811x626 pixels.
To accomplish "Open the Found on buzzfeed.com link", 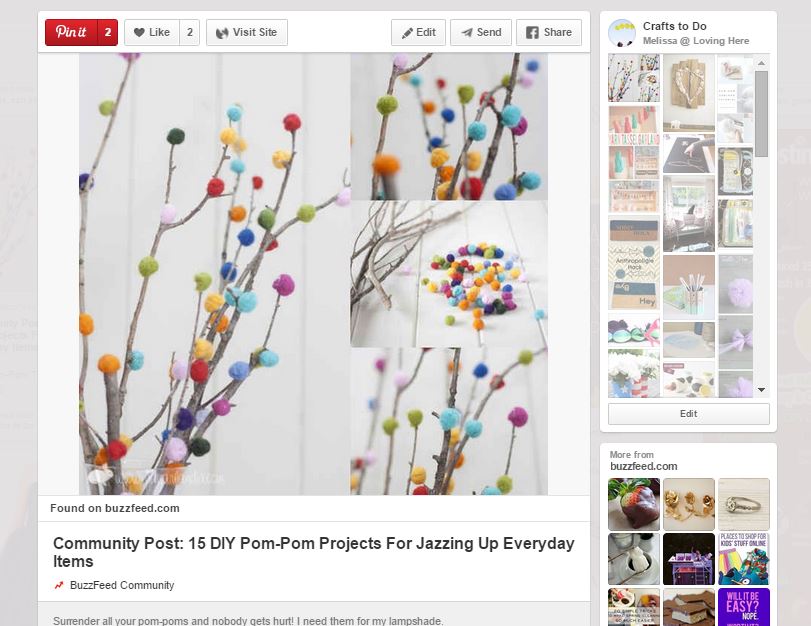I will coord(115,508).
